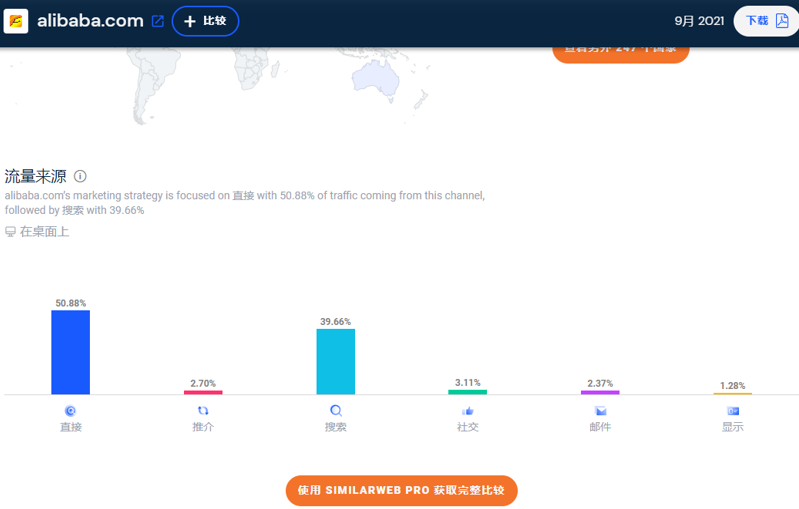
Task: Click the desktop monitor icon by 在桌面上
Action: click(x=10, y=232)
